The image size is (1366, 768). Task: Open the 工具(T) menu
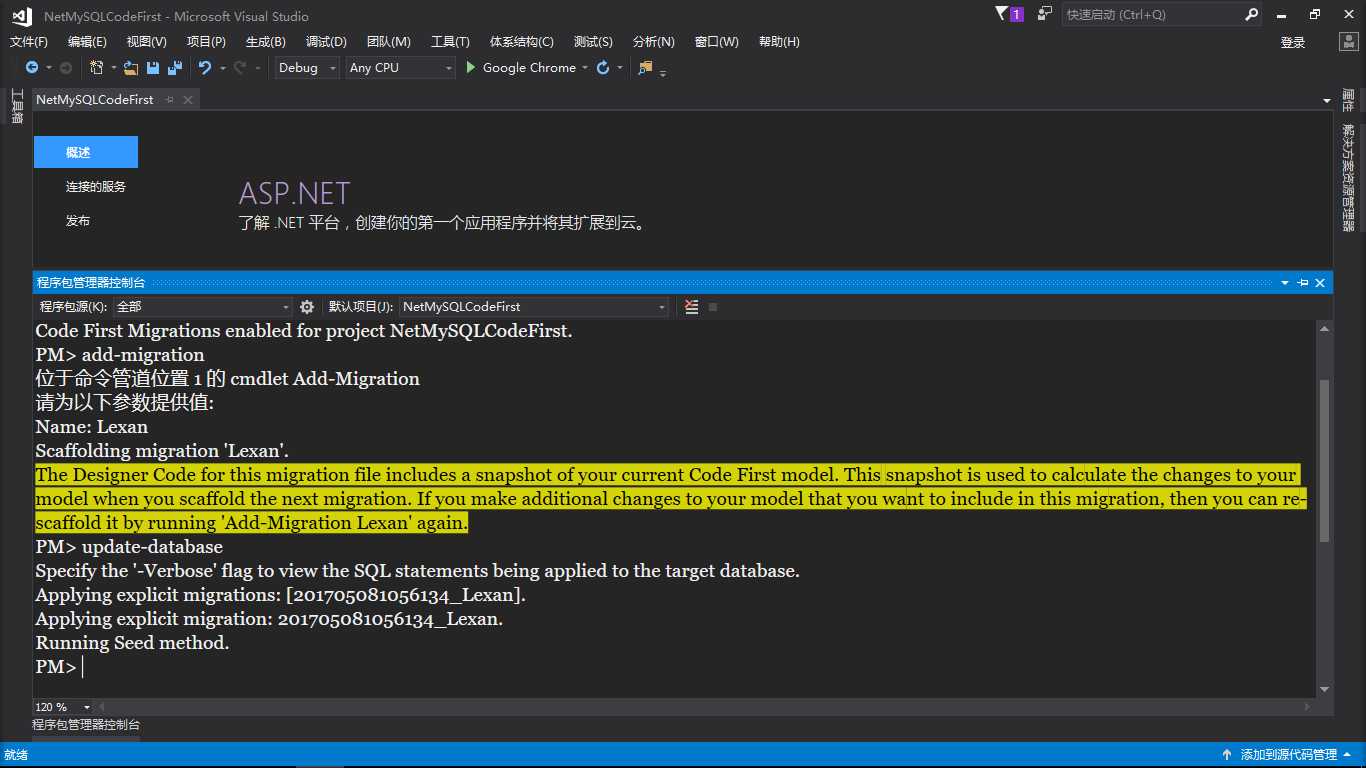coord(450,42)
